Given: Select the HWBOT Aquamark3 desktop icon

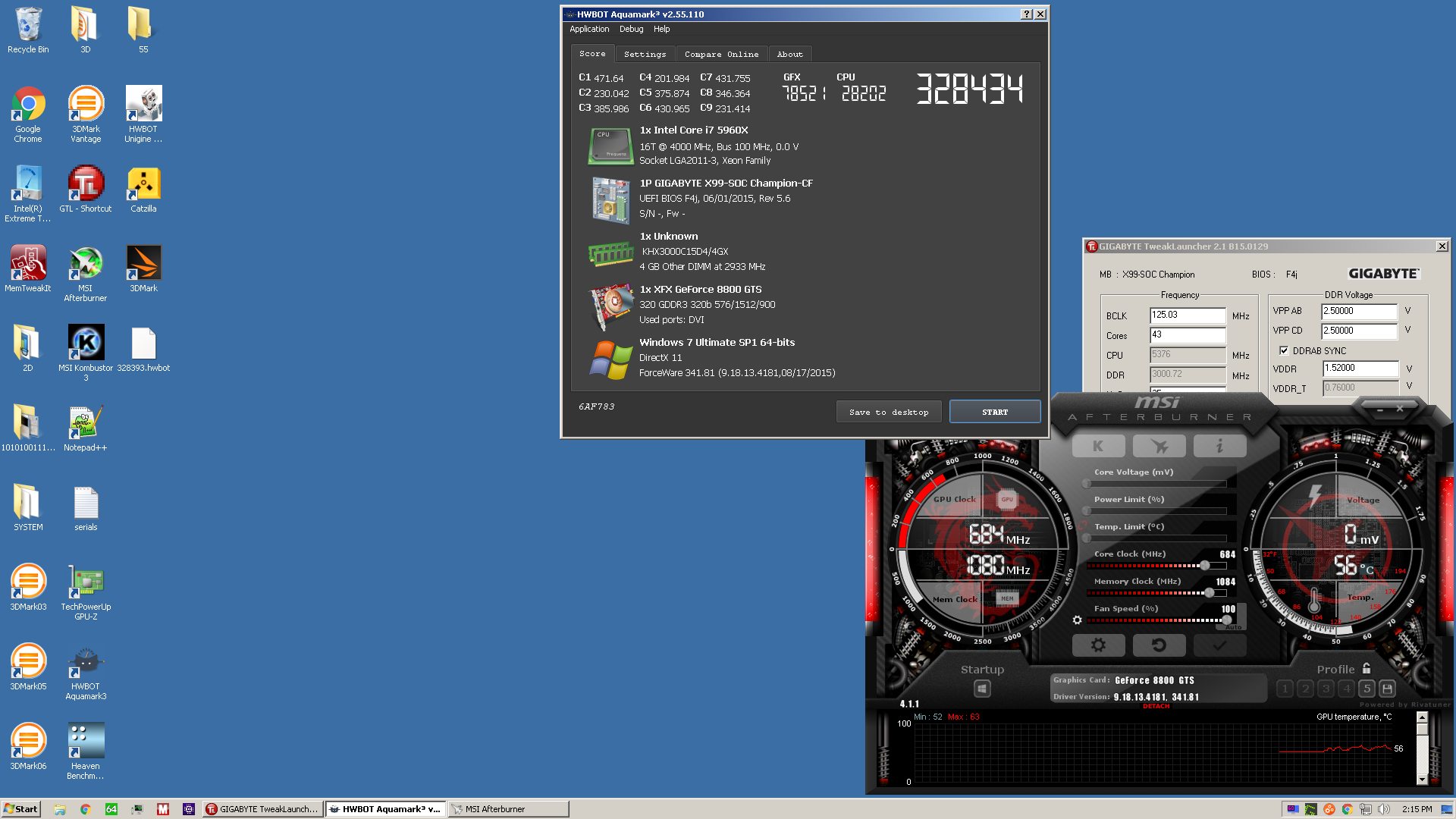Looking at the screenshot, I should click(x=86, y=671).
